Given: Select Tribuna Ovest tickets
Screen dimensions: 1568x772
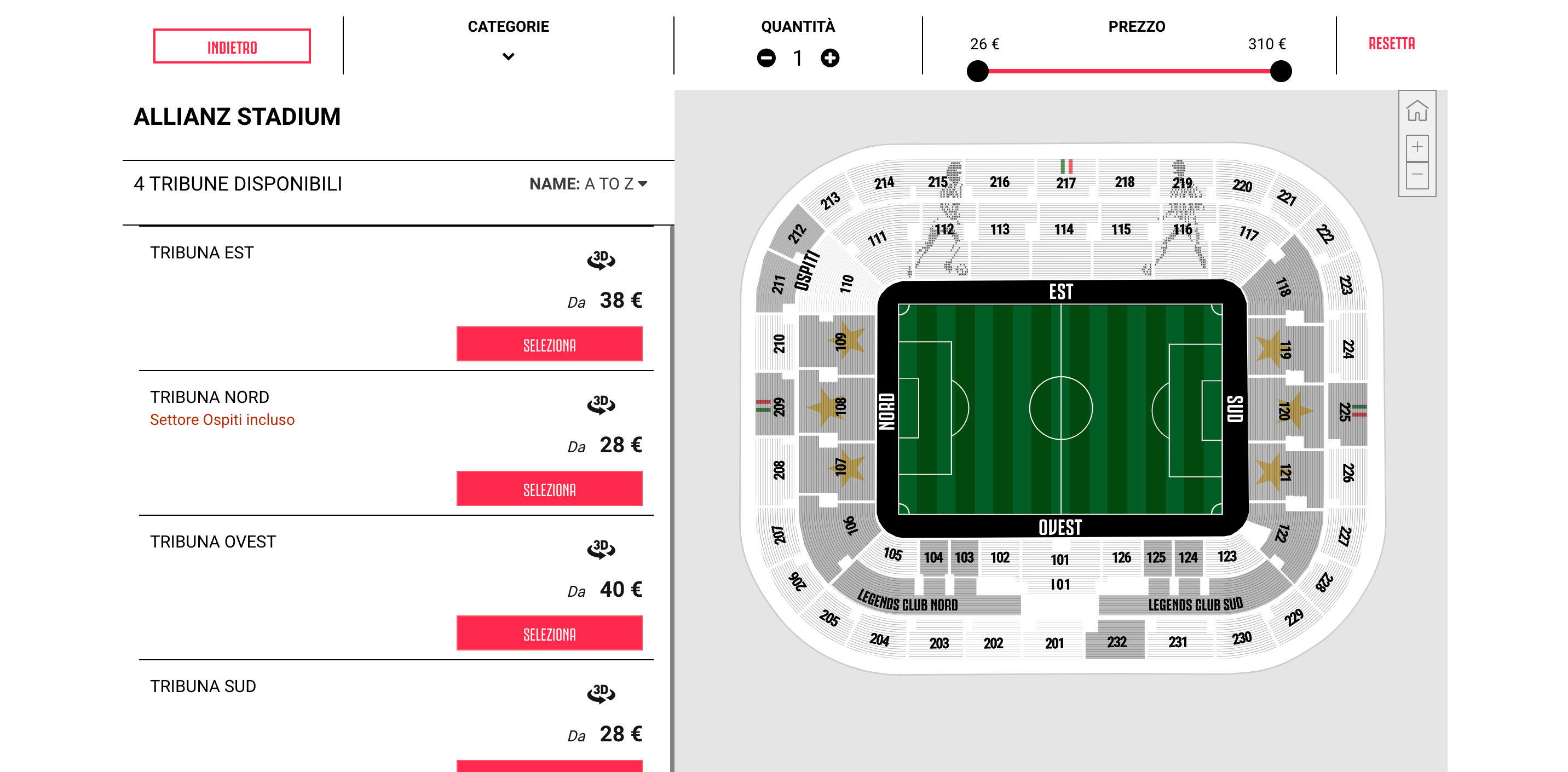Looking at the screenshot, I should click(x=549, y=633).
